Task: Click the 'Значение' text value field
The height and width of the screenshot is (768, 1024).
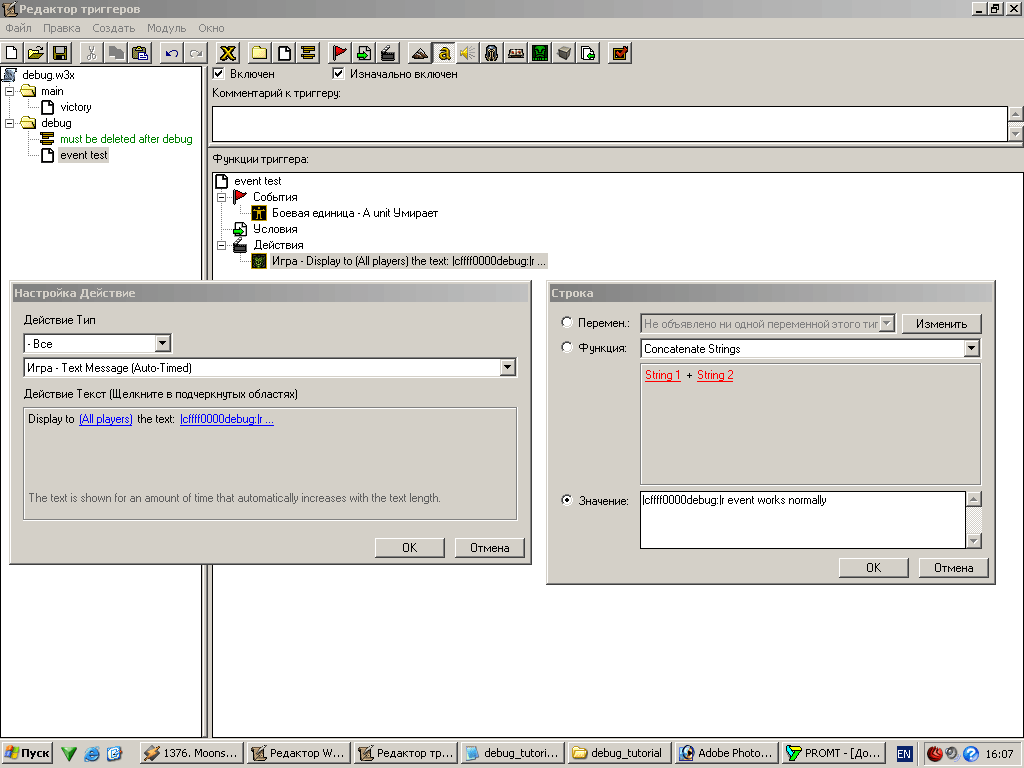Action: (x=803, y=520)
